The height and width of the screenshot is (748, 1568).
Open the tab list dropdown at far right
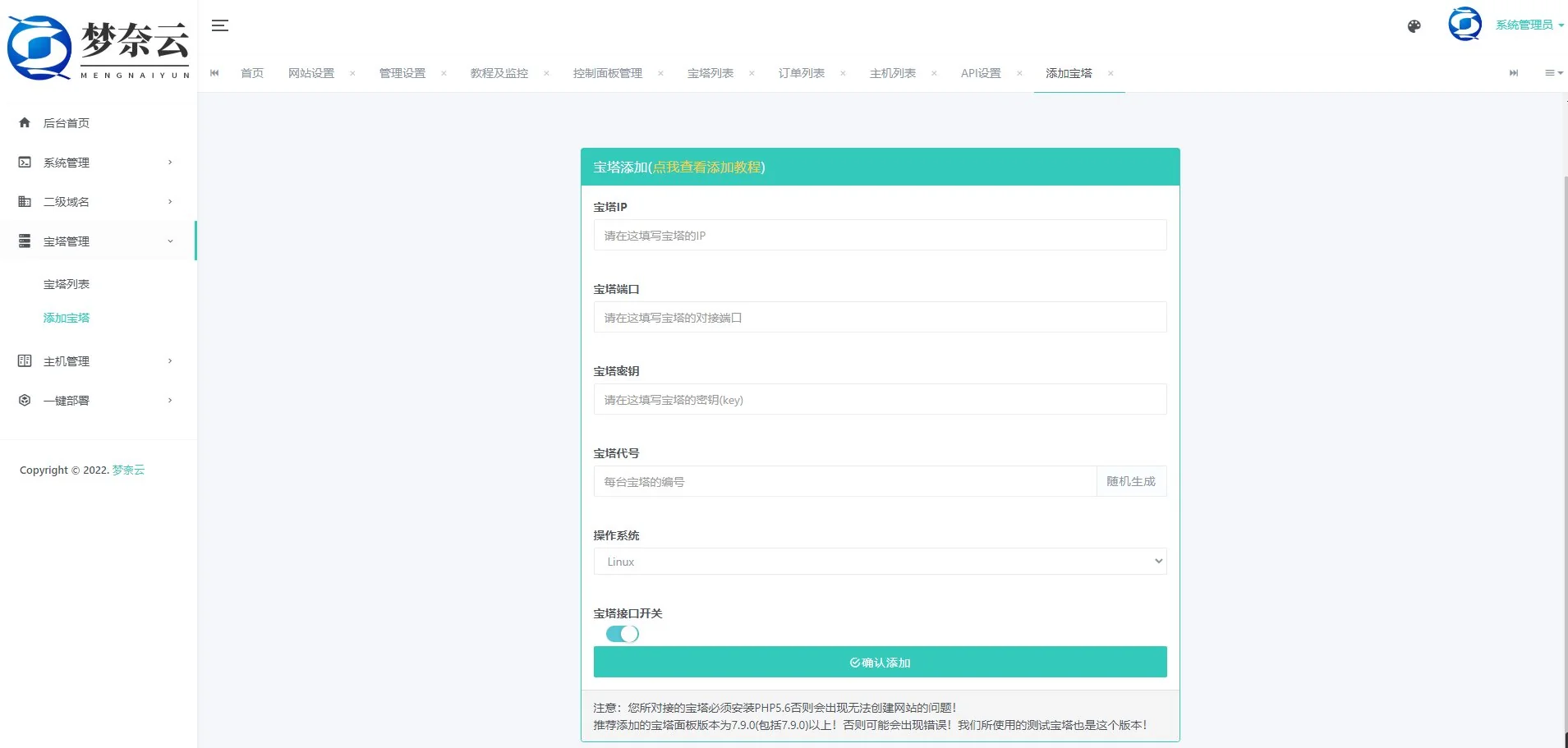point(1553,73)
